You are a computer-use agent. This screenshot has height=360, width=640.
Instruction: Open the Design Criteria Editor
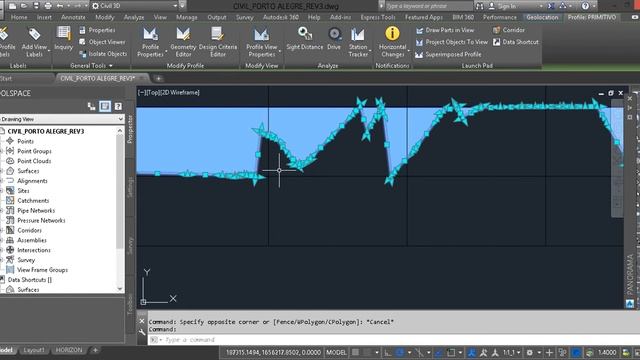point(218,42)
